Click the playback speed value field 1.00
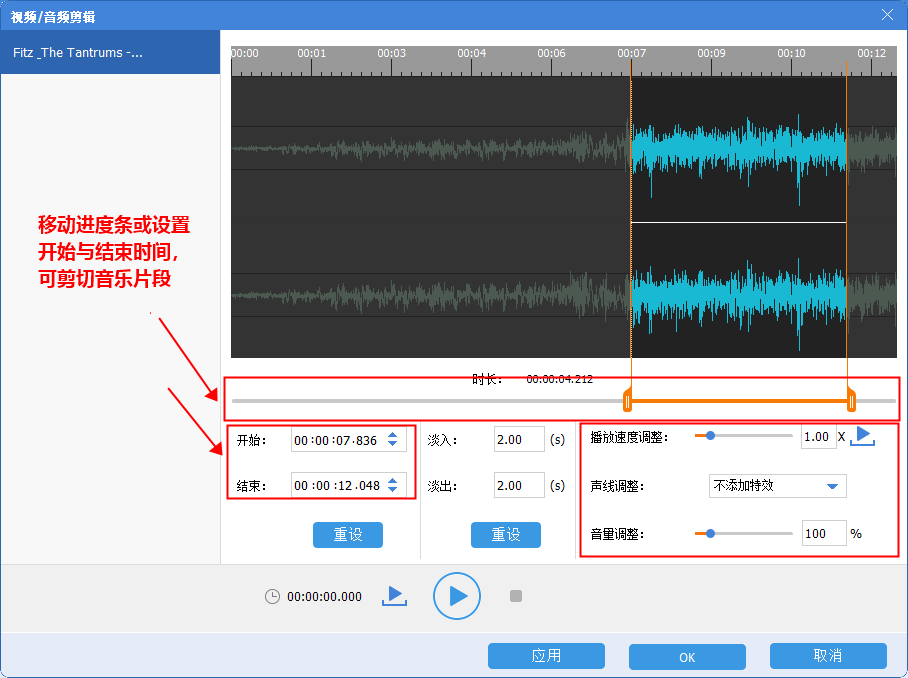Image resolution: width=908 pixels, height=678 pixels. (819, 437)
